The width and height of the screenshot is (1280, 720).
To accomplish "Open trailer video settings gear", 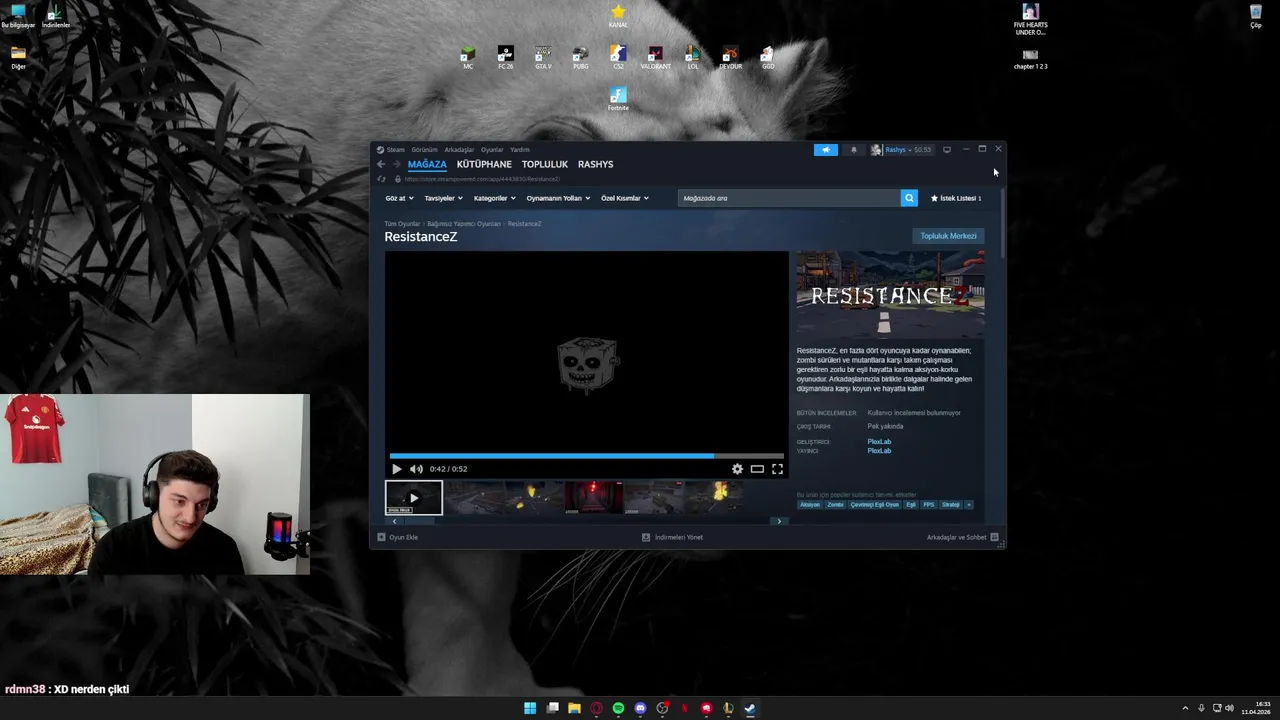I will click(737, 469).
